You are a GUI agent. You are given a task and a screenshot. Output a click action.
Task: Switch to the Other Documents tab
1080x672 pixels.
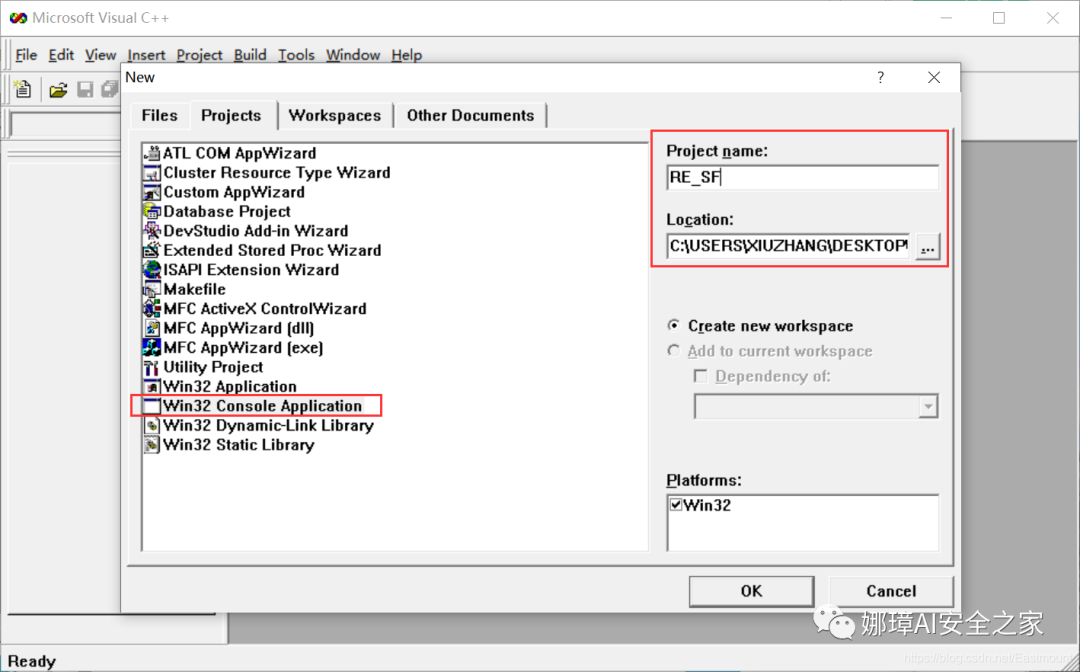click(470, 116)
